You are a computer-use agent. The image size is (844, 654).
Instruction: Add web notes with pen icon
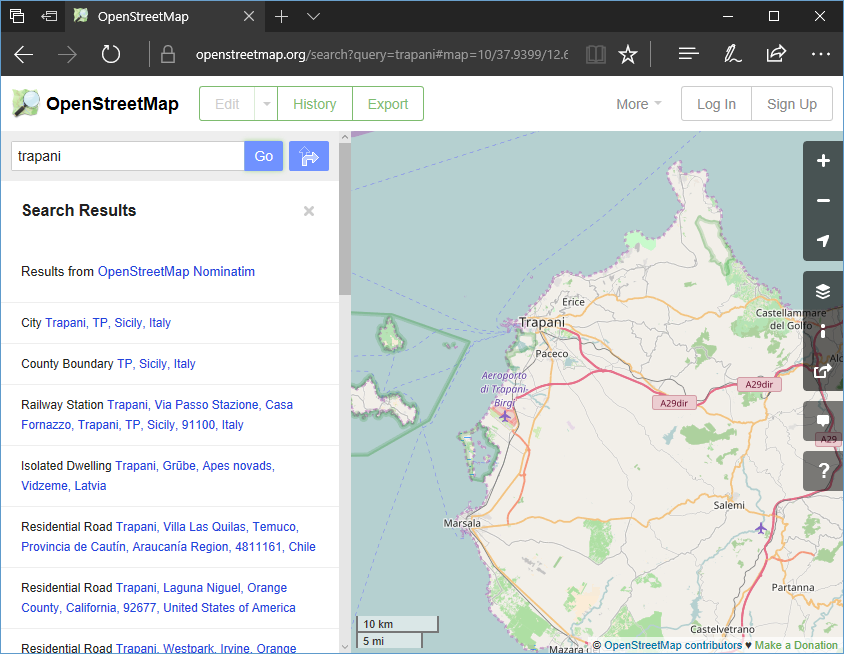point(732,54)
